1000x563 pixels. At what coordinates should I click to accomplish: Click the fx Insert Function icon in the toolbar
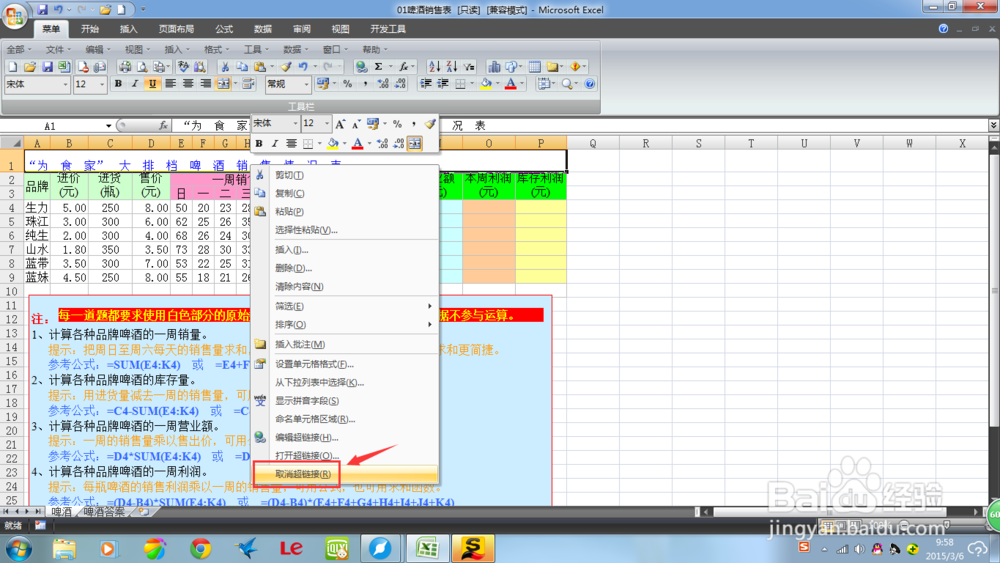[403, 66]
